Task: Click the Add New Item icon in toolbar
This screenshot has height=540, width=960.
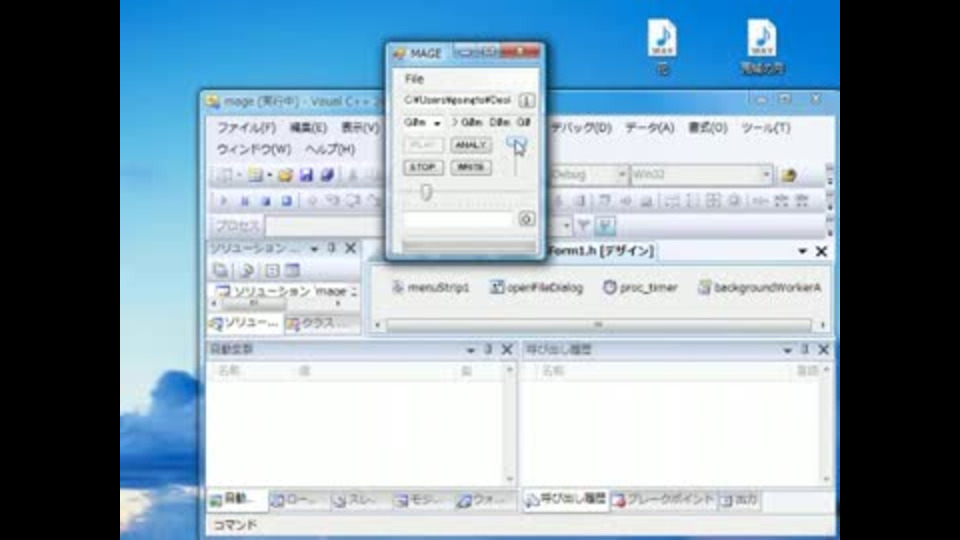Action: (255, 175)
